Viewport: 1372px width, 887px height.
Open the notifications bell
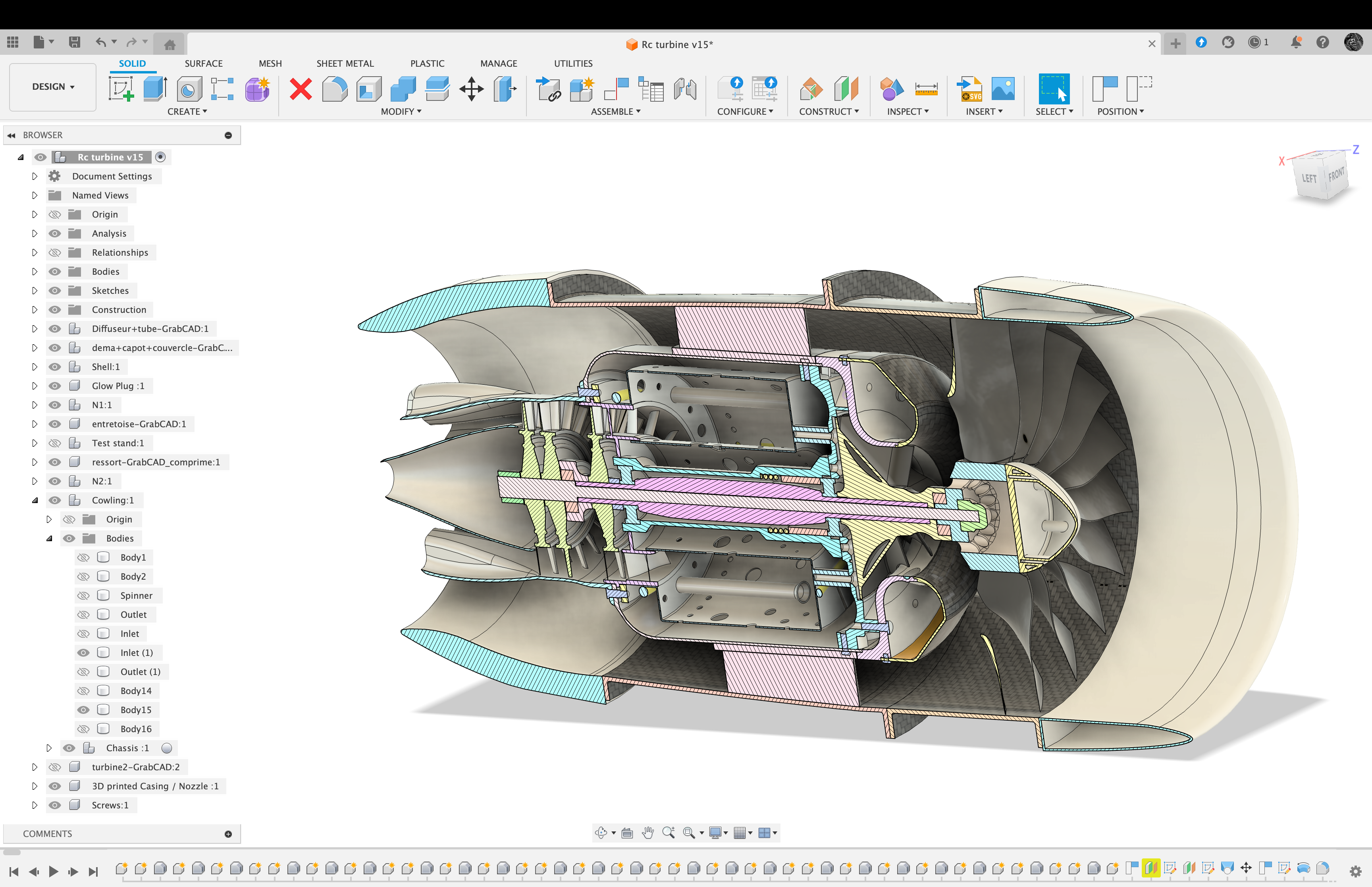pos(1296,42)
